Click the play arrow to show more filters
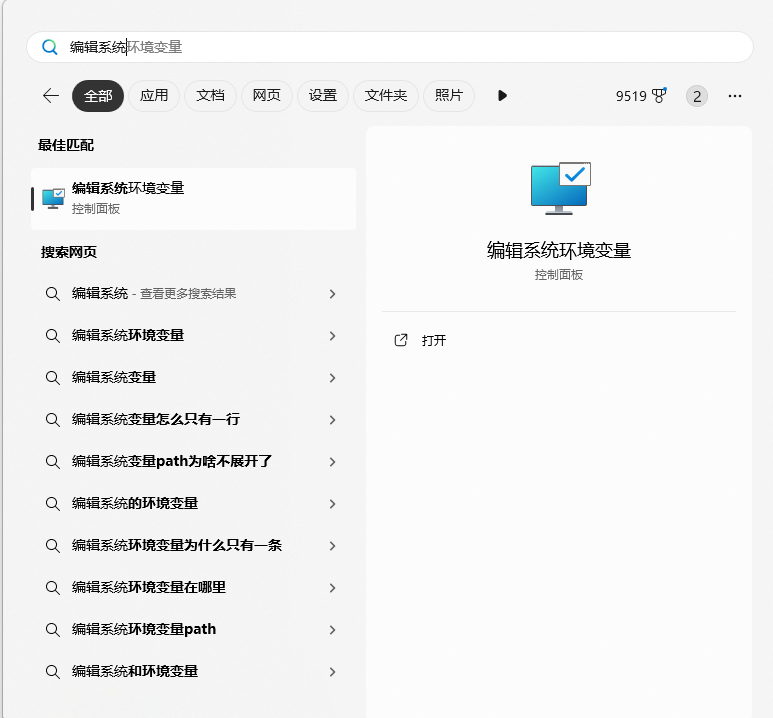The width and height of the screenshot is (773, 718). tap(502, 96)
